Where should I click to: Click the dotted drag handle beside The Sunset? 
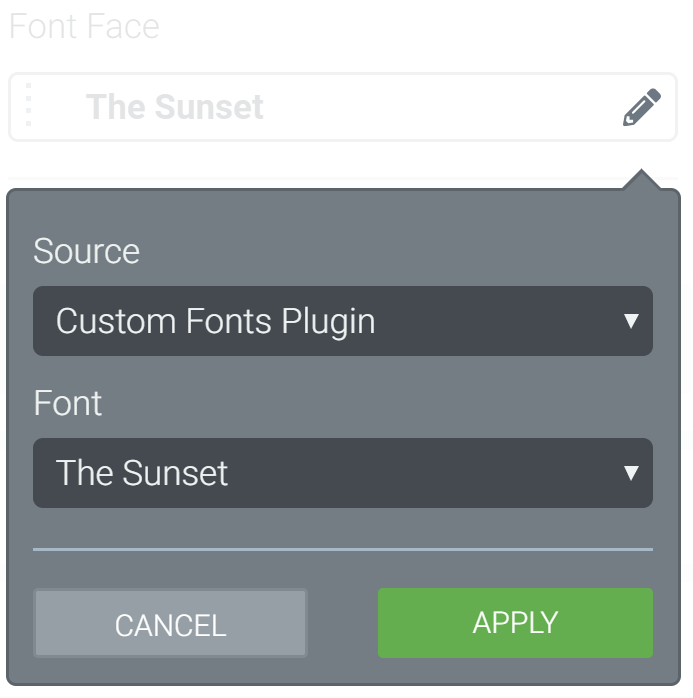coord(29,106)
